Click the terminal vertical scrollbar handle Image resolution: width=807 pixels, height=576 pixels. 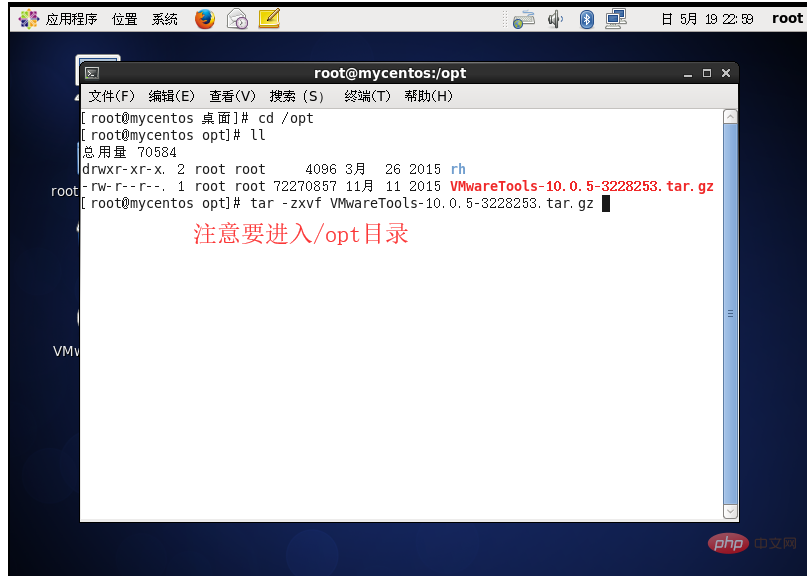pyautogui.click(x=730, y=314)
